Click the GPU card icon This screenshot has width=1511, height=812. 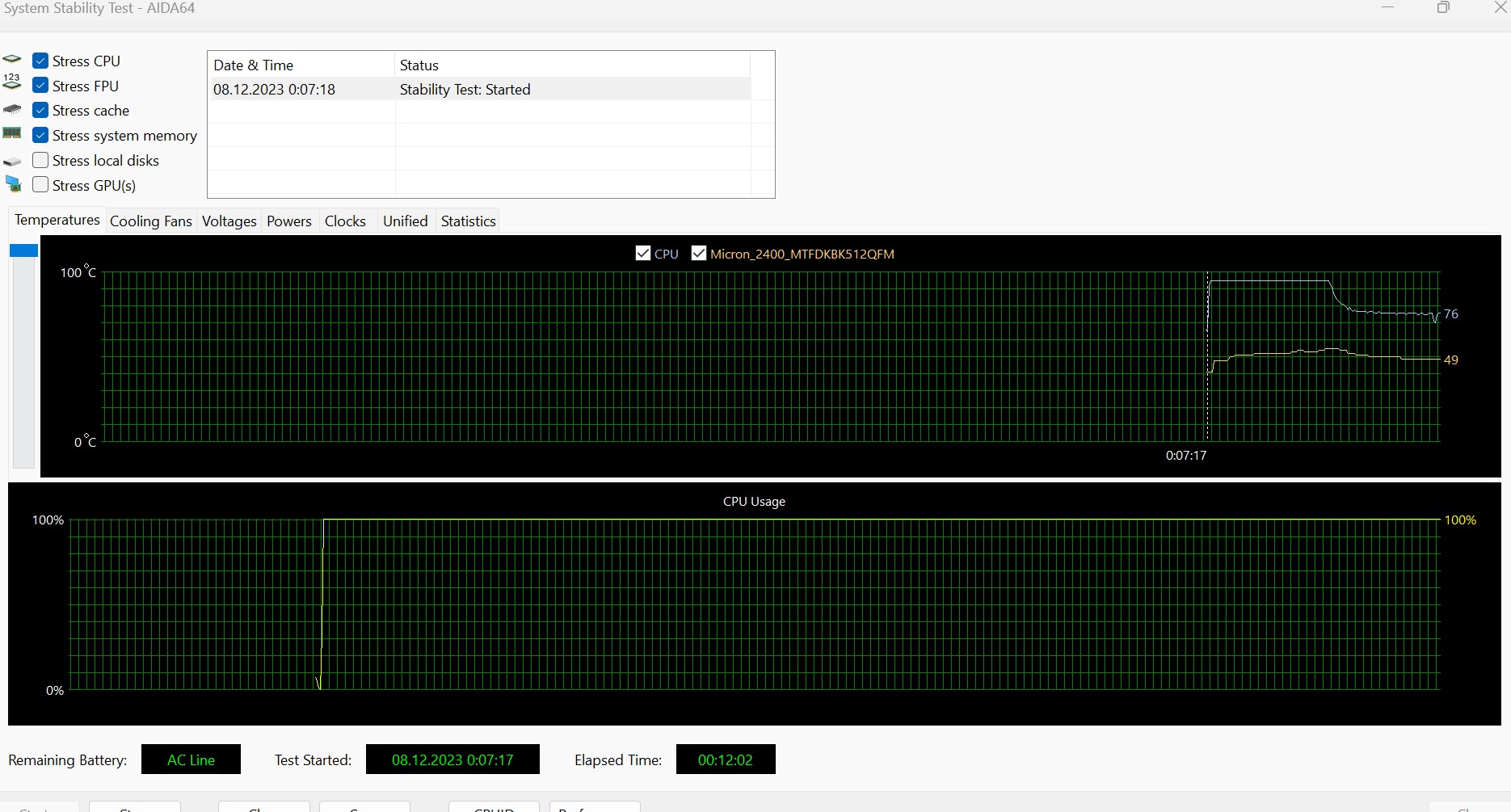click(x=14, y=185)
